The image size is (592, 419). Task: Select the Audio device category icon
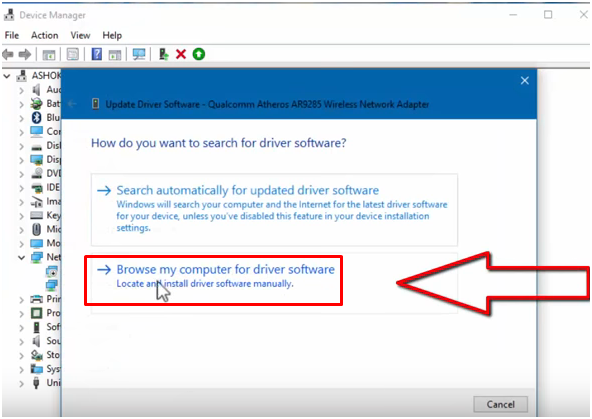[x=37, y=90]
